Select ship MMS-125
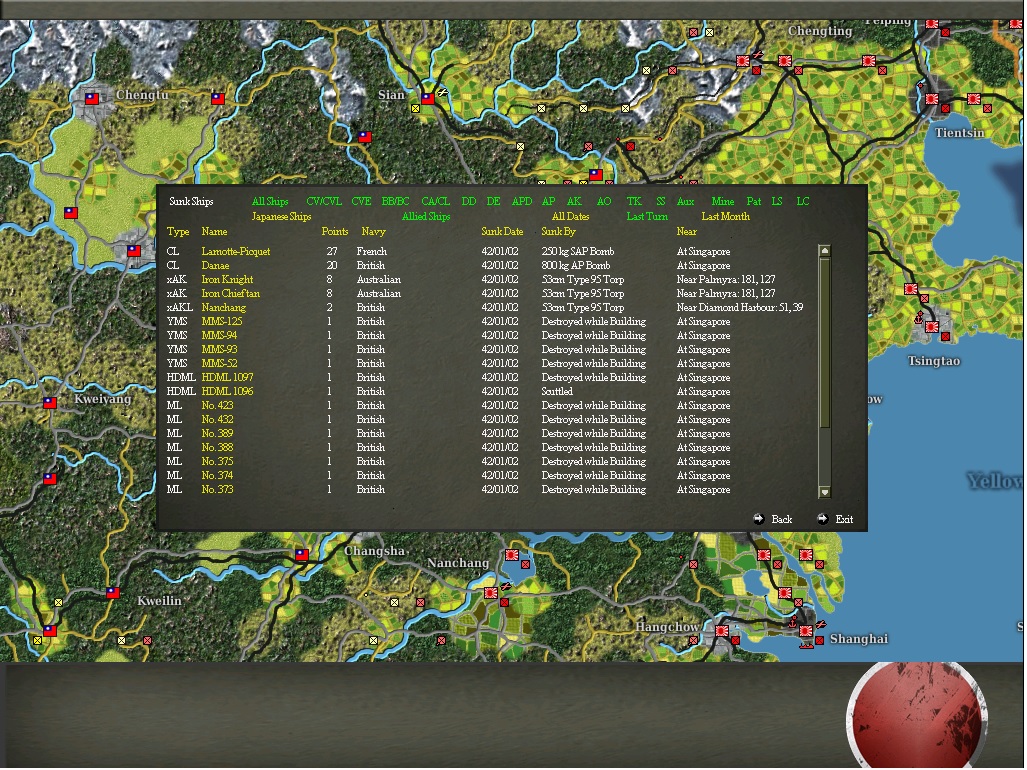Viewport: 1027px width, 770px height. pos(222,321)
